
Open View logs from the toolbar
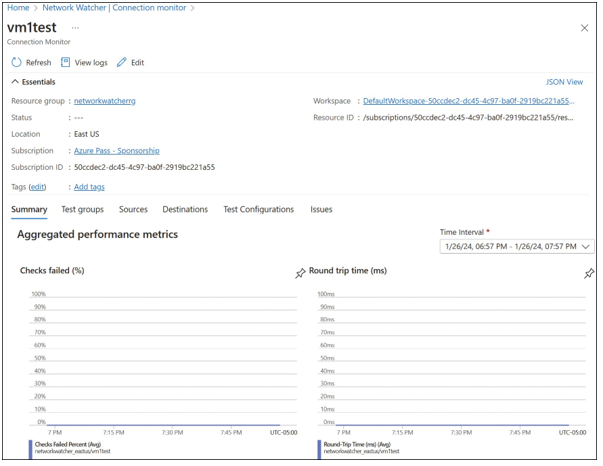(x=84, y=62)
